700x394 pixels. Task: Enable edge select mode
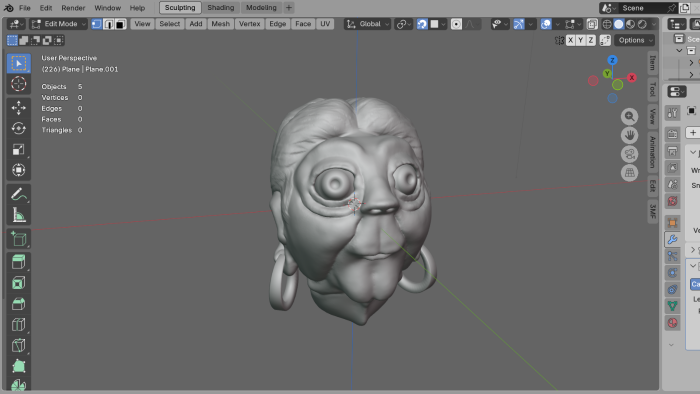click(108, 24)
